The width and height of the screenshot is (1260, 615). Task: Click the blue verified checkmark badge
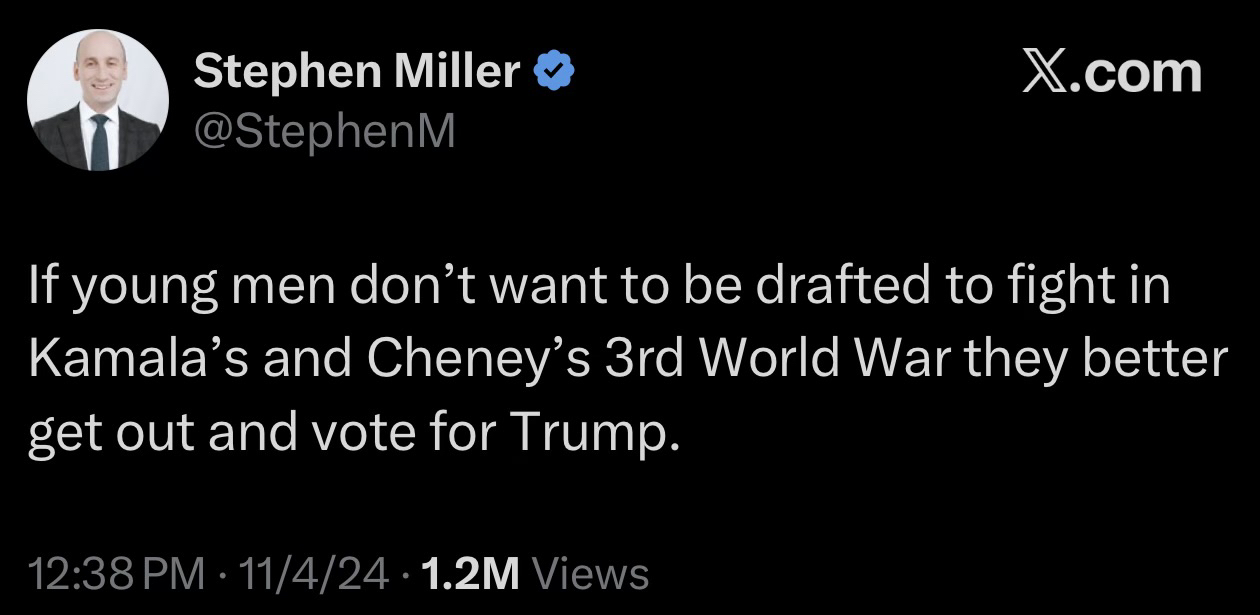pos(555,73)
